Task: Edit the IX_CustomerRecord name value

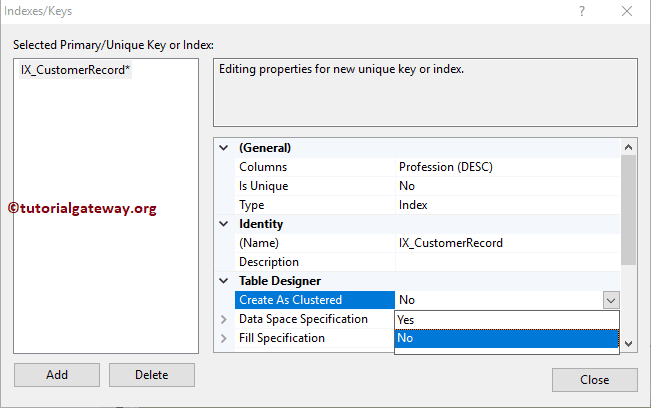Action: click(x=450, y=243)
